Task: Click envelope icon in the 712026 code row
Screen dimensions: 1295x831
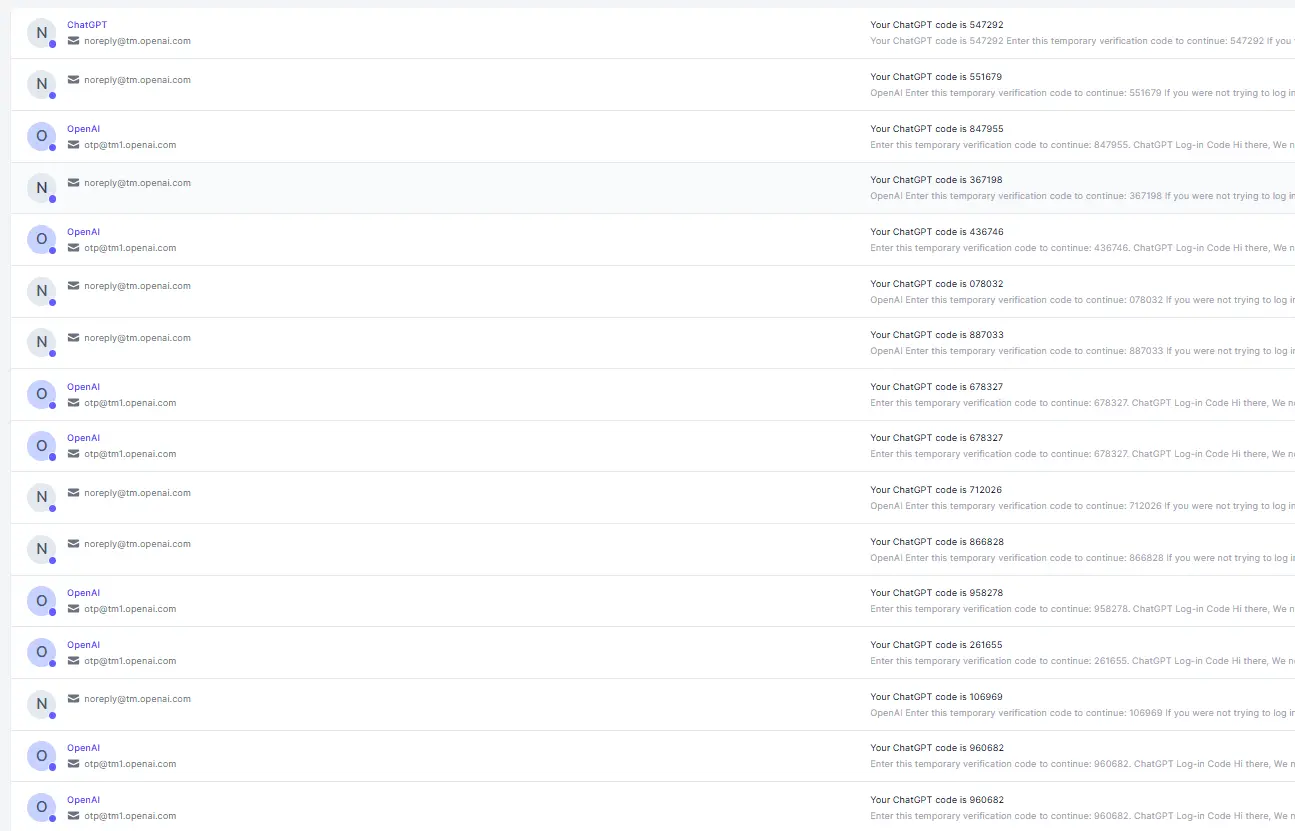Action: click(73, 493)
